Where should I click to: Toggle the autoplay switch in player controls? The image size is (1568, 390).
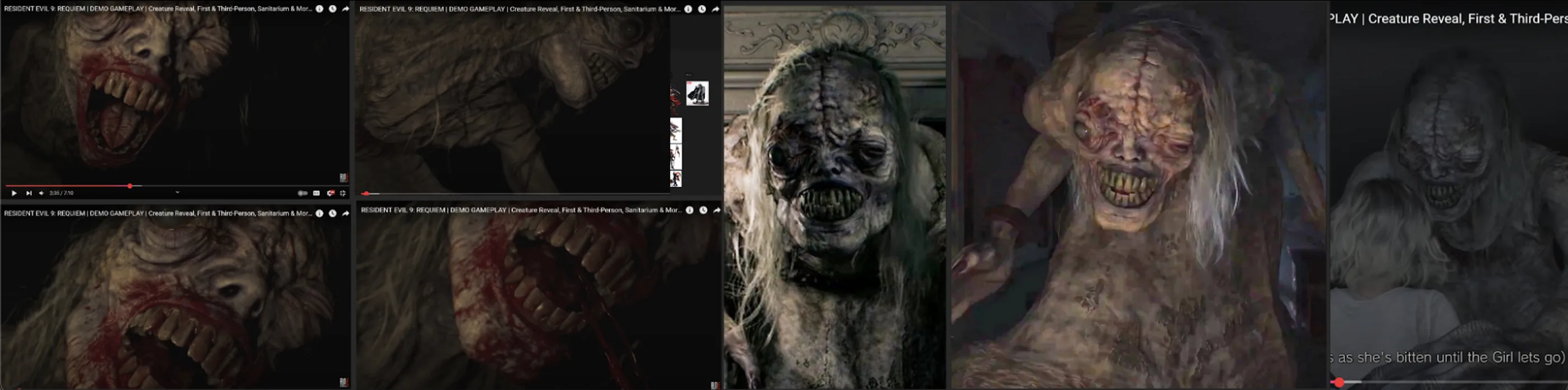coord(302,193)
